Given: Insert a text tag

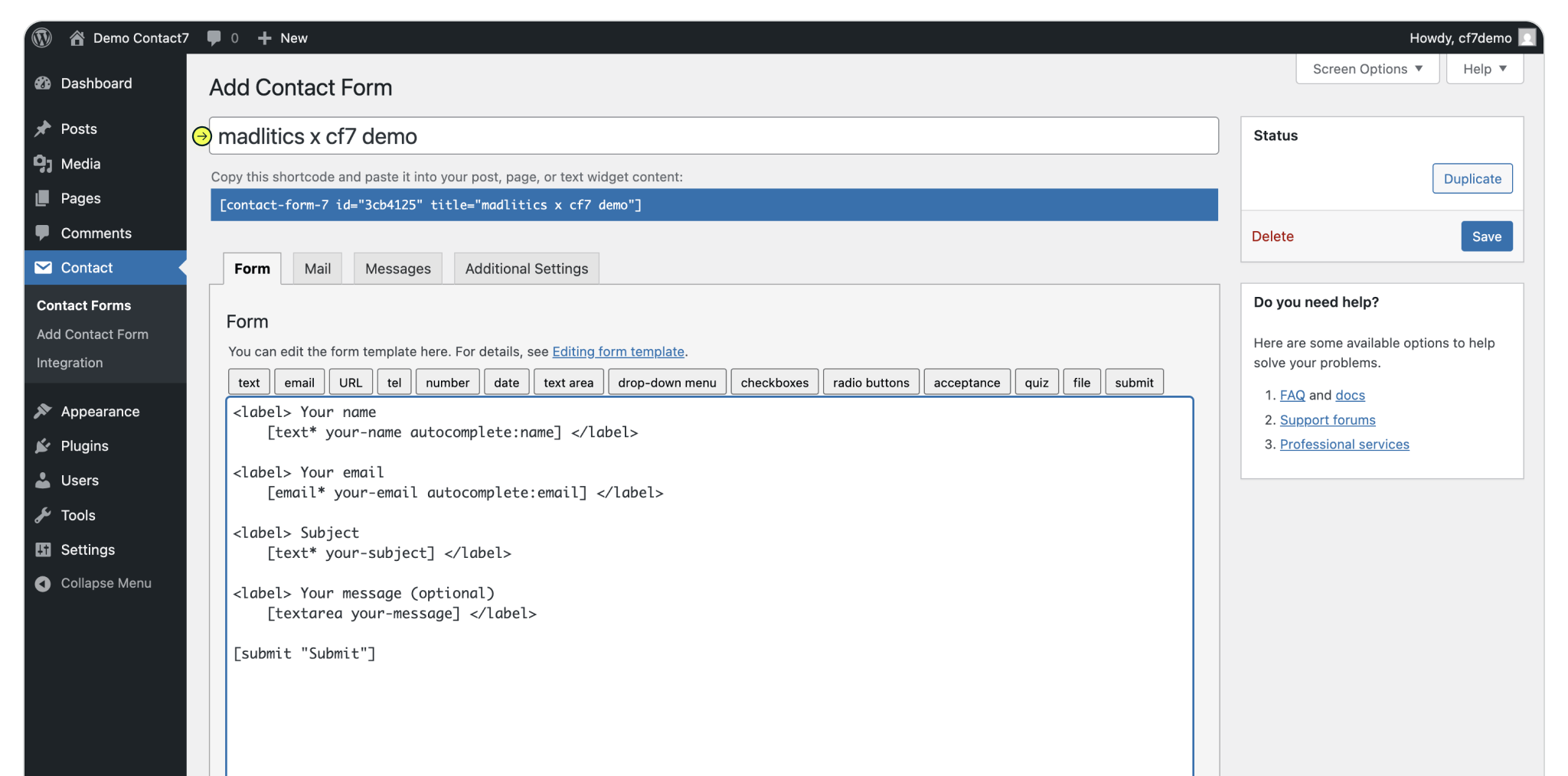Looking at the screenshot, I should pyautogui.click(x=249, y=382).
